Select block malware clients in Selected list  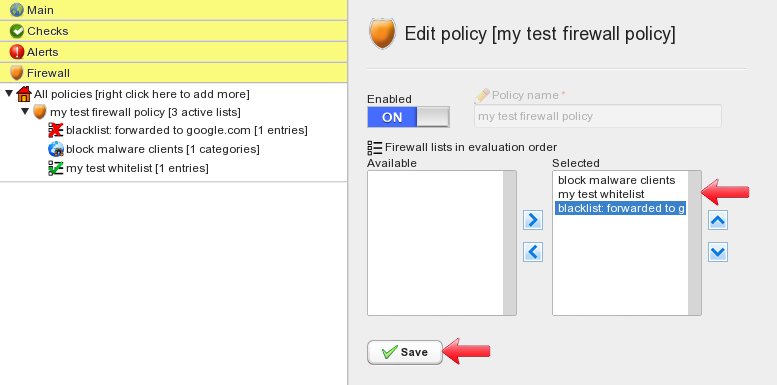point(620,180)
